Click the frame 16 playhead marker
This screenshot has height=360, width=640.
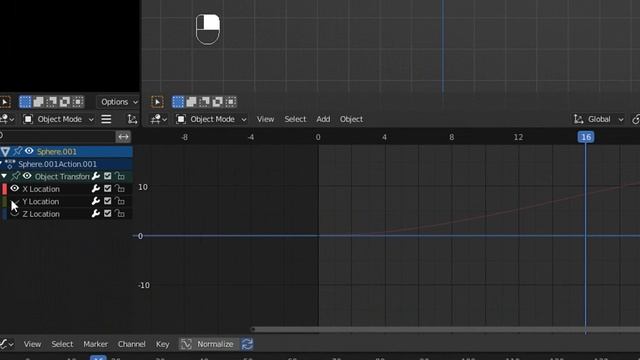[x=586, y=137]
